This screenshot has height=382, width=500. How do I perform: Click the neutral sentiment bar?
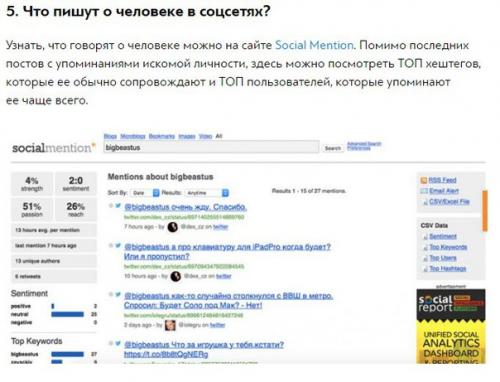coord(67,314)
